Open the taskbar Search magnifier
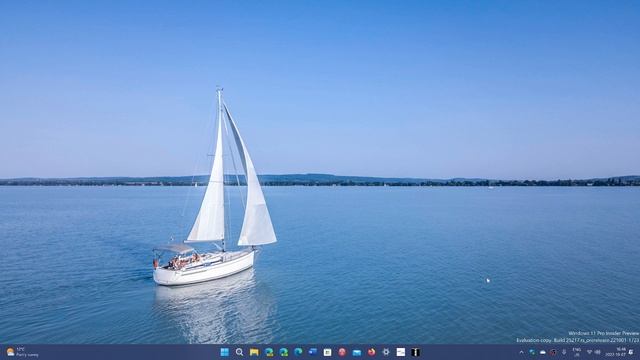Screen dimensions: 640x360 (239, 352)
